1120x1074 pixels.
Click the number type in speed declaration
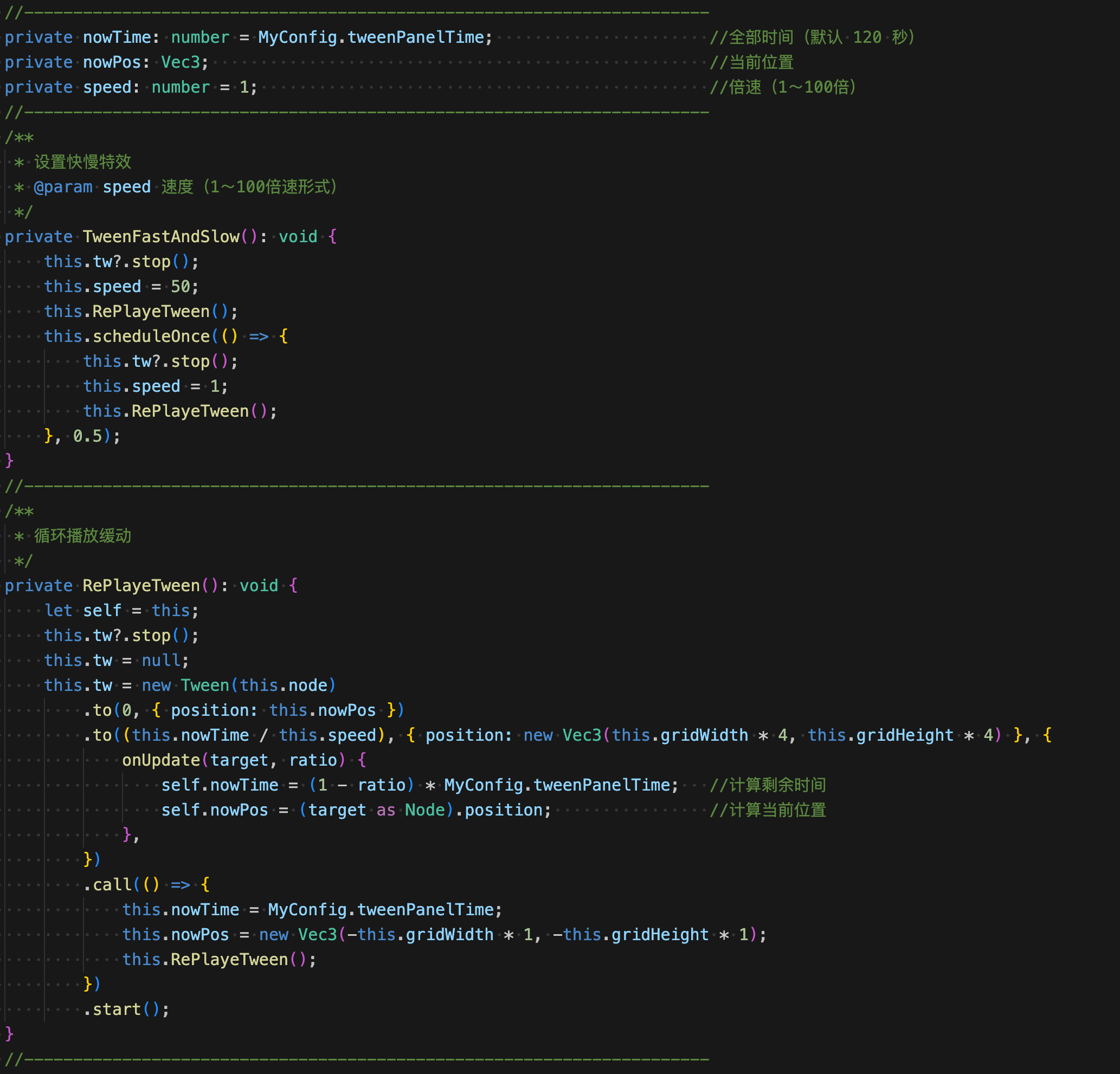[x=181, y=87]
